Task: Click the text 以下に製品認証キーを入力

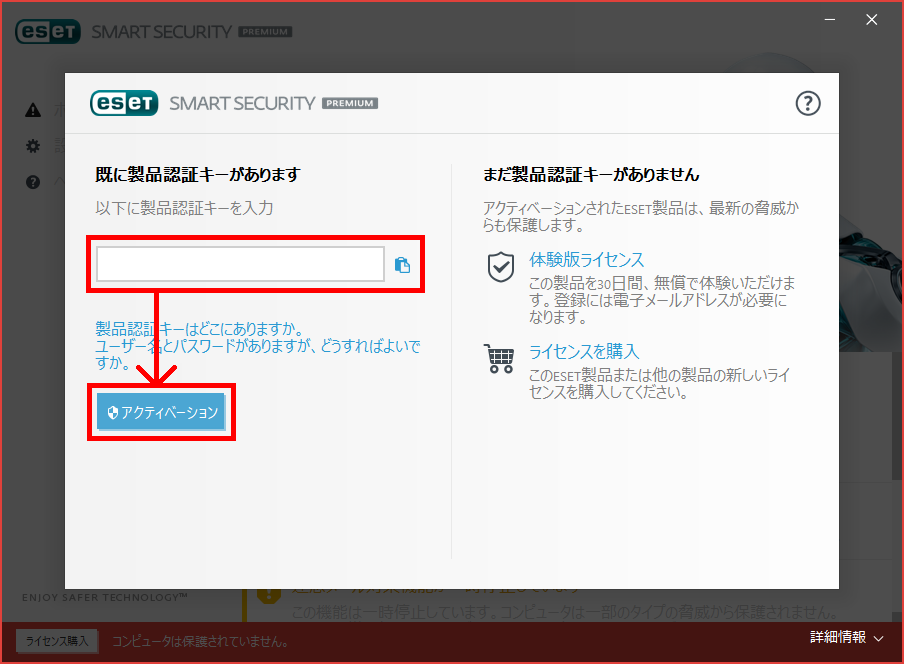Action: coord(184,208)
